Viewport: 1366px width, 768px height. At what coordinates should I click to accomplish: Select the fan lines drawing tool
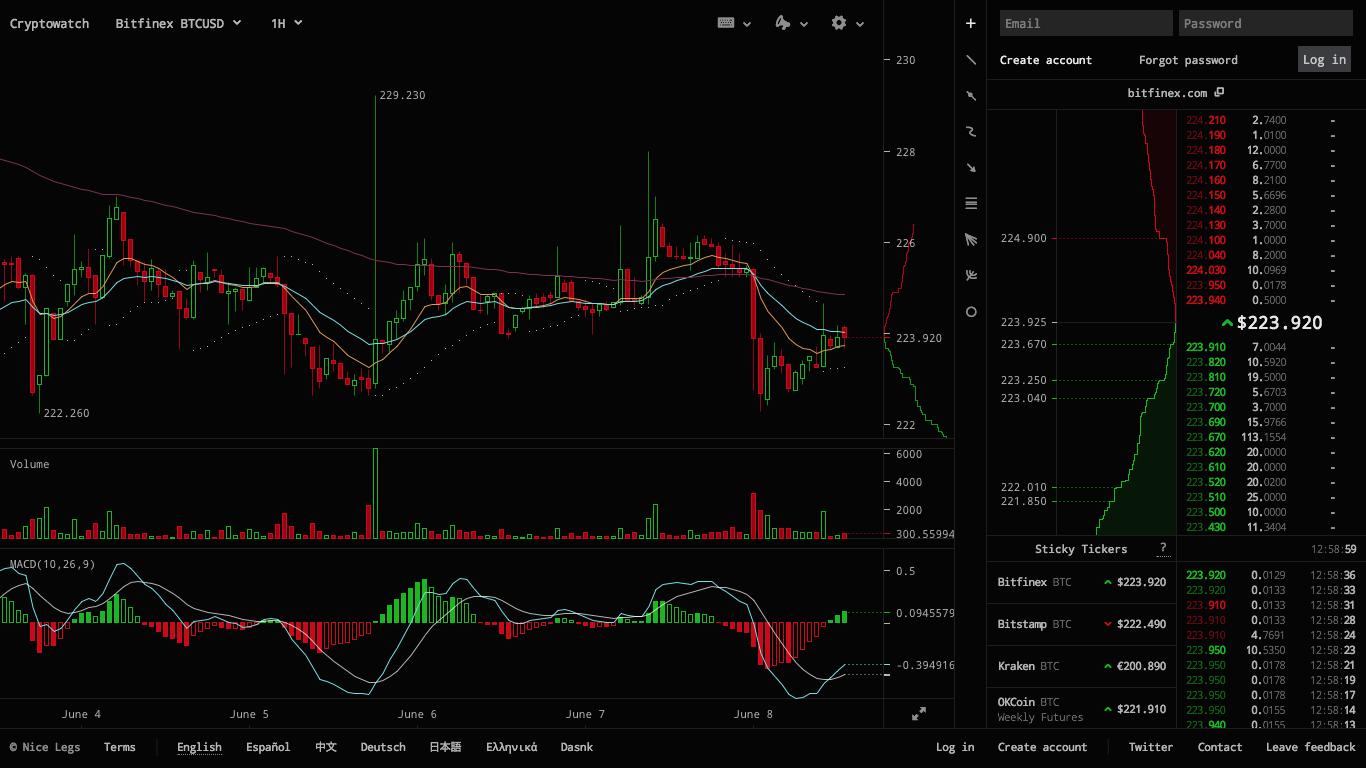(970, 239)
